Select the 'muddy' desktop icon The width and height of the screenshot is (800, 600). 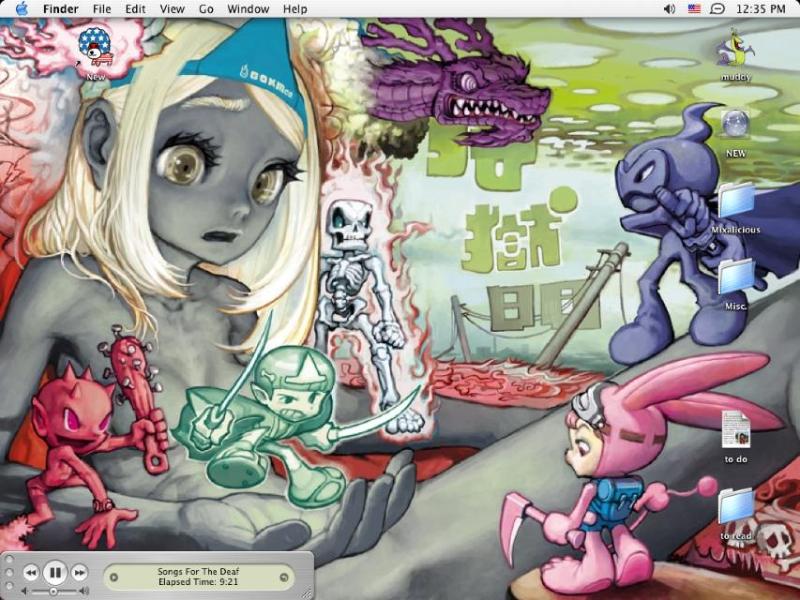(x=735, y=48)
